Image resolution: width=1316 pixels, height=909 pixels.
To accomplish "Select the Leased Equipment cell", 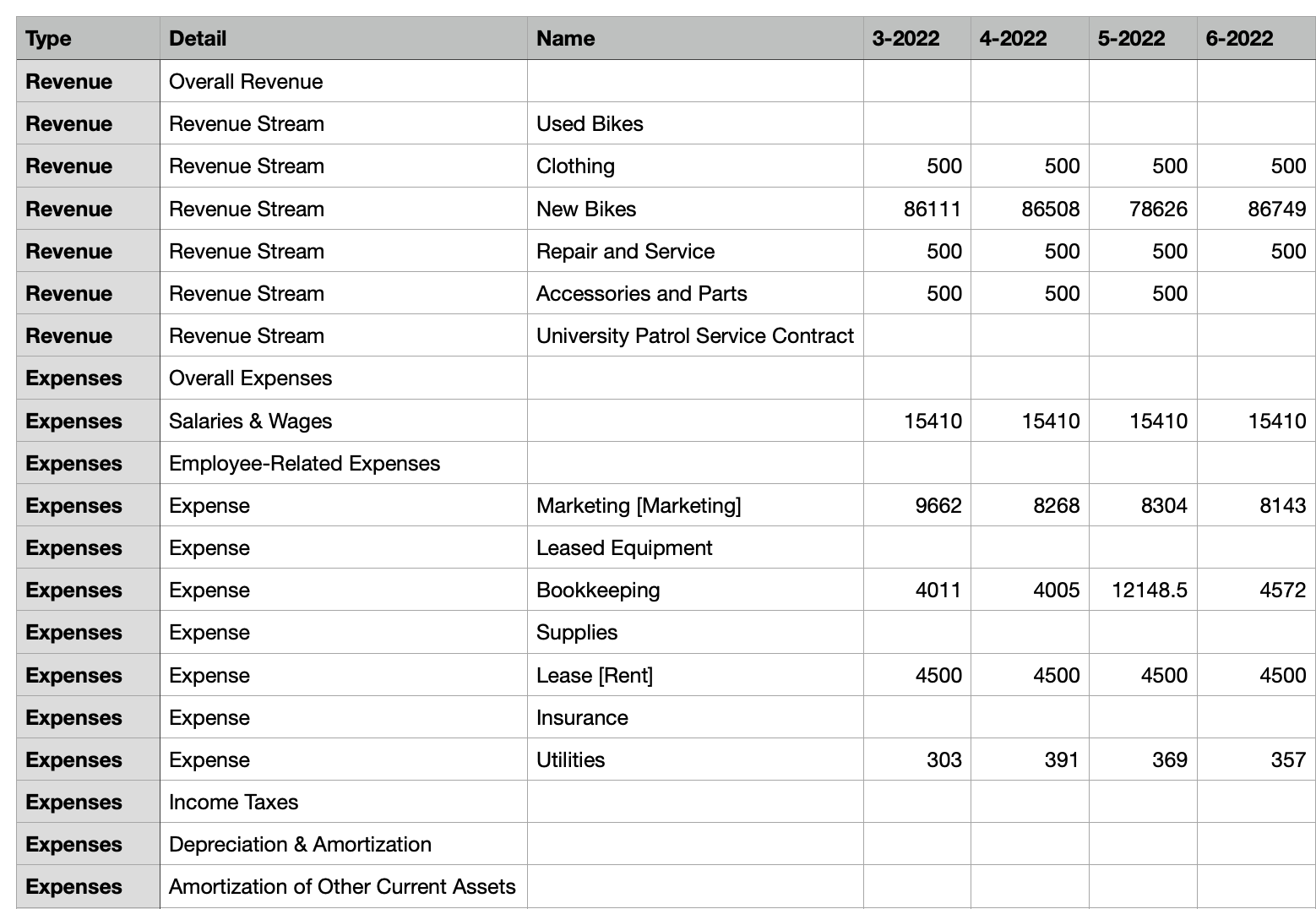I will point(695,547).
